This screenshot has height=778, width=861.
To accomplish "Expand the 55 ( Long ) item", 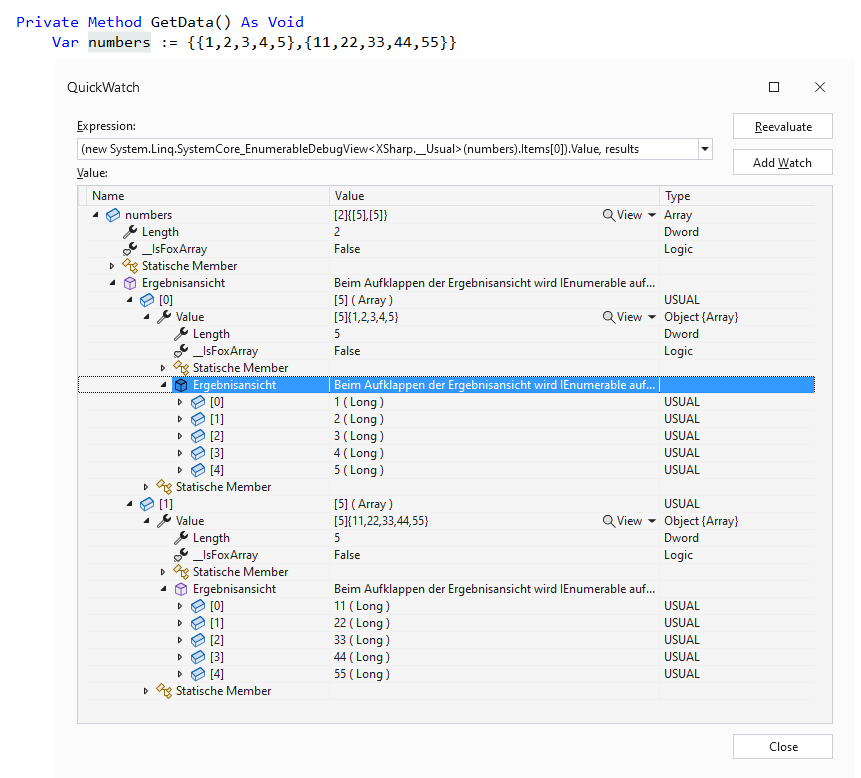I will tap(180, 674).
